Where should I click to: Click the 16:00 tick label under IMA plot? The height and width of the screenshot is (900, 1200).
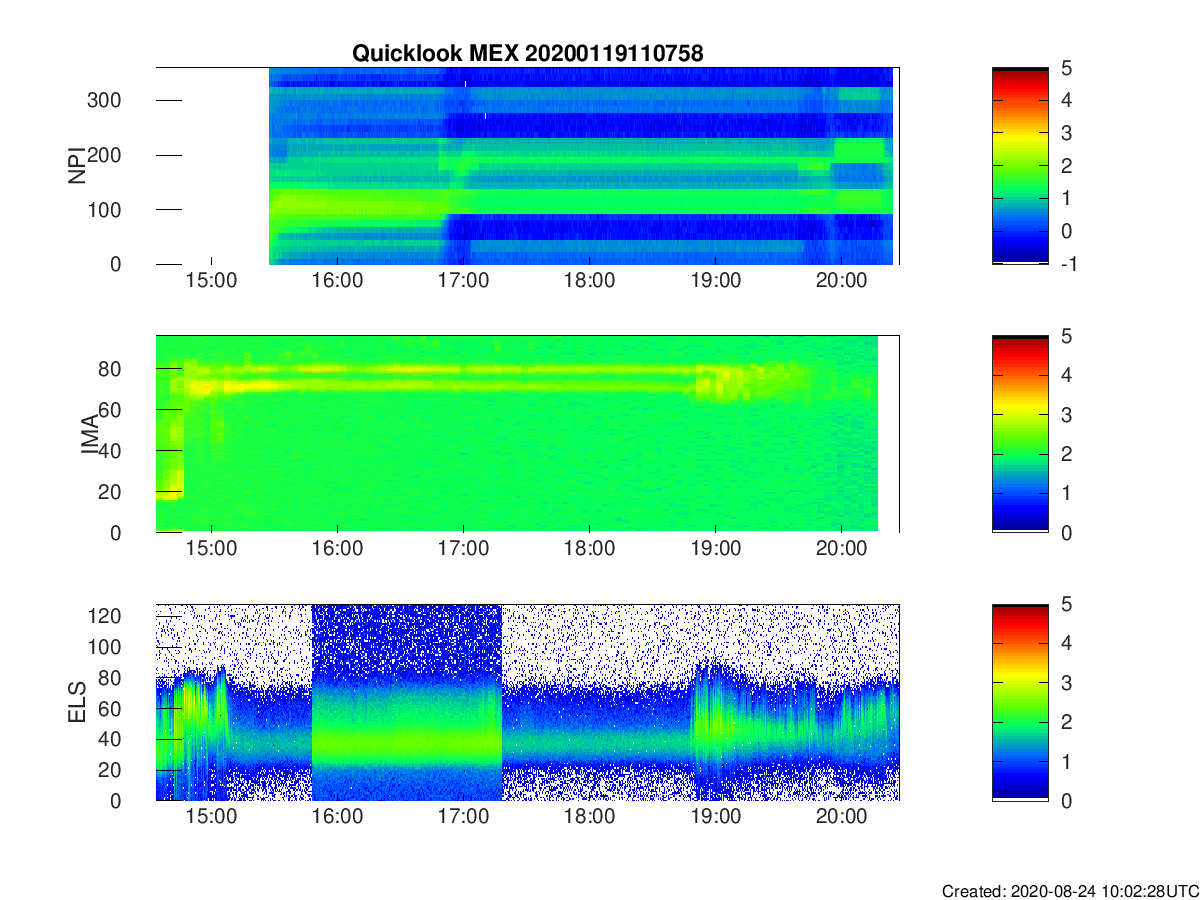[337, 549]
